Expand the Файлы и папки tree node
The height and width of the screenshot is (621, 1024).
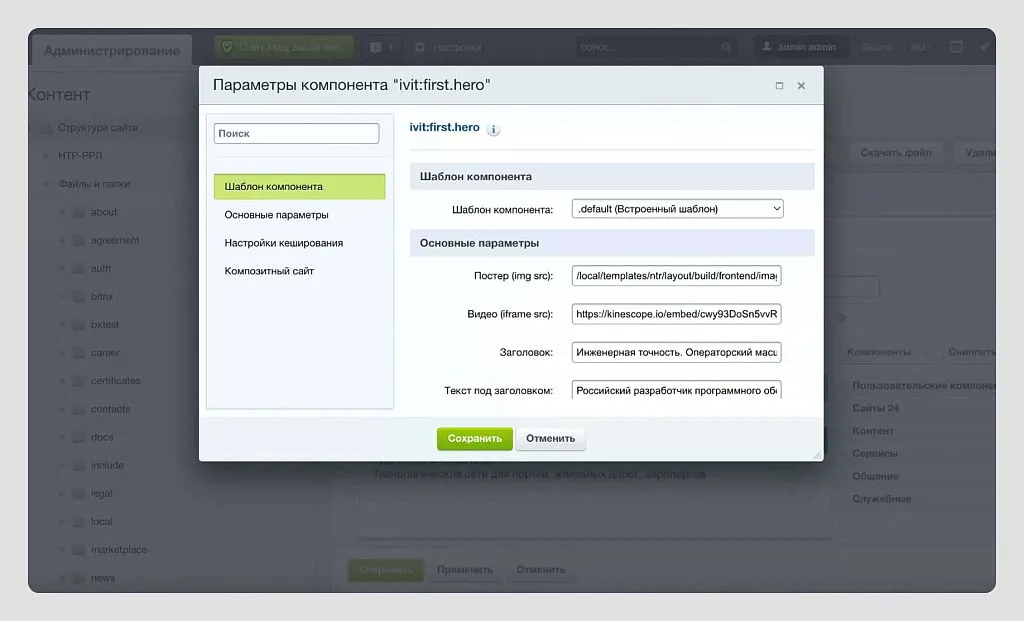45,184
